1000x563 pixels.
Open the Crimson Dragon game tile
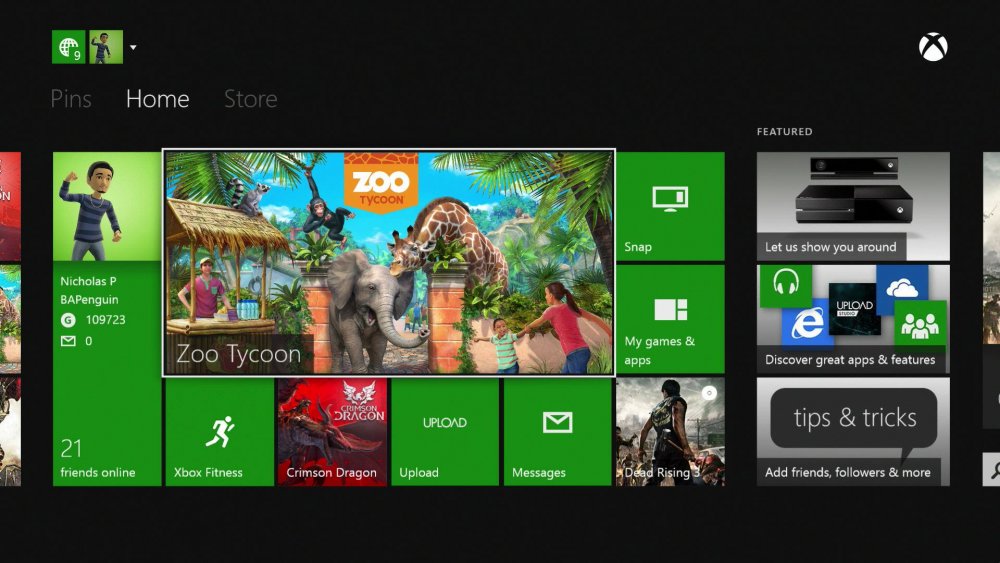point(332,432)
